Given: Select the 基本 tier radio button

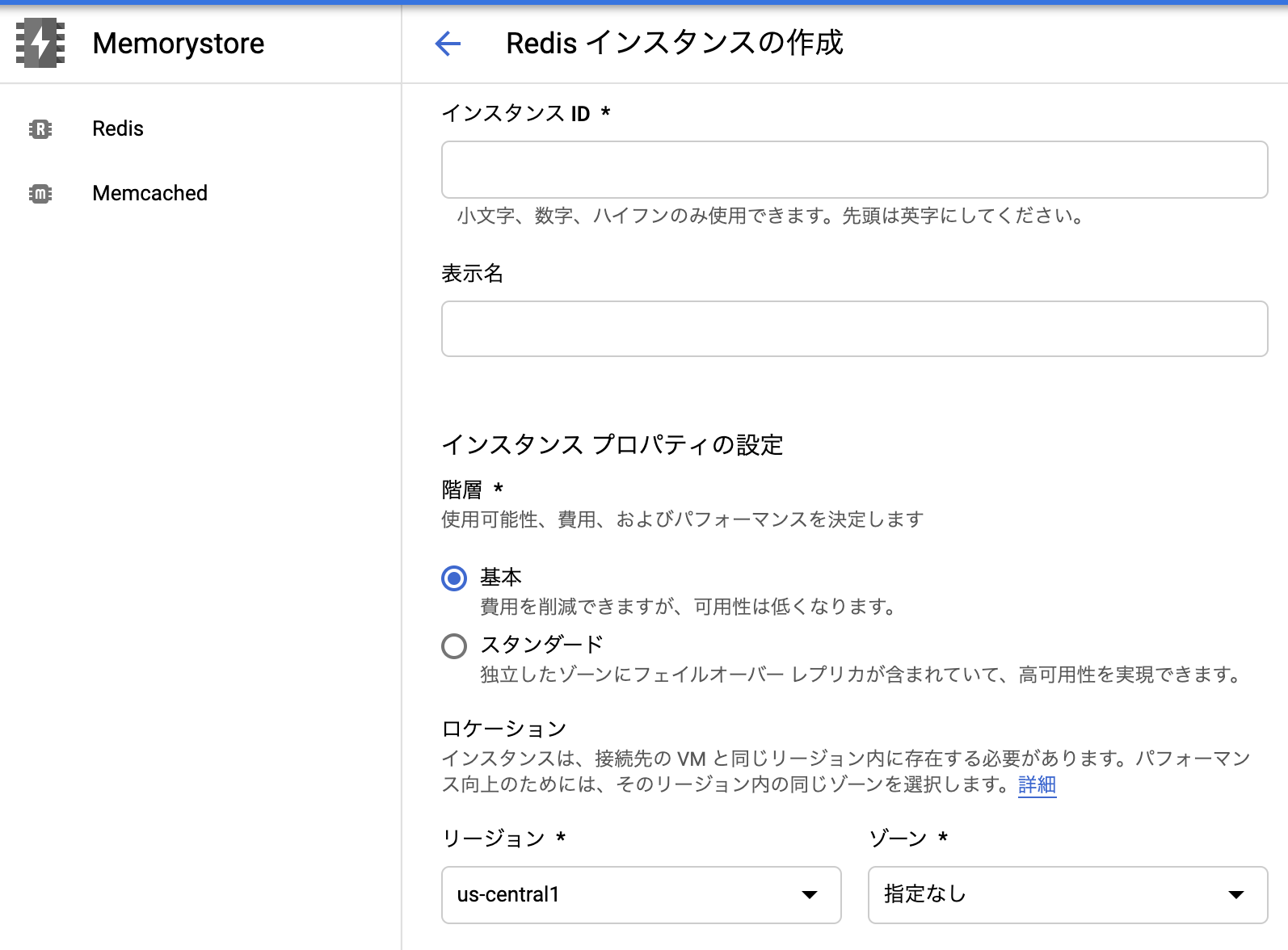Looking at the screenshot, I should [x=454, y=578].
